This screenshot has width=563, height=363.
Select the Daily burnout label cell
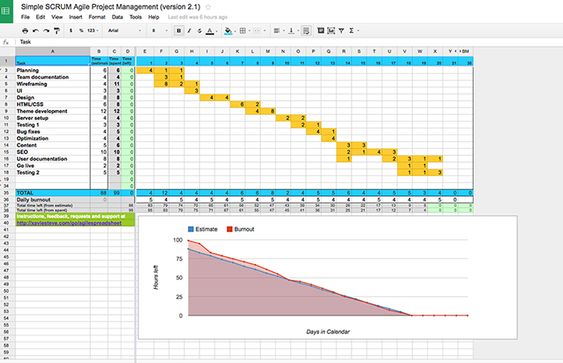(52, 200)
